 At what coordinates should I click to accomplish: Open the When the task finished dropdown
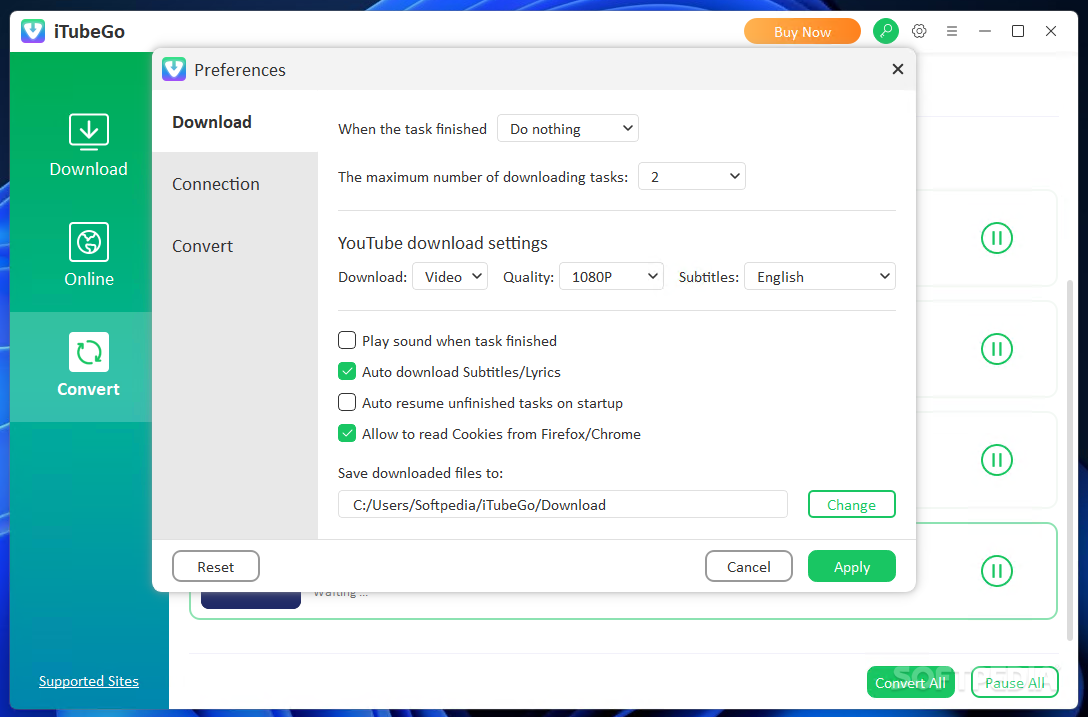pos(567,128)
